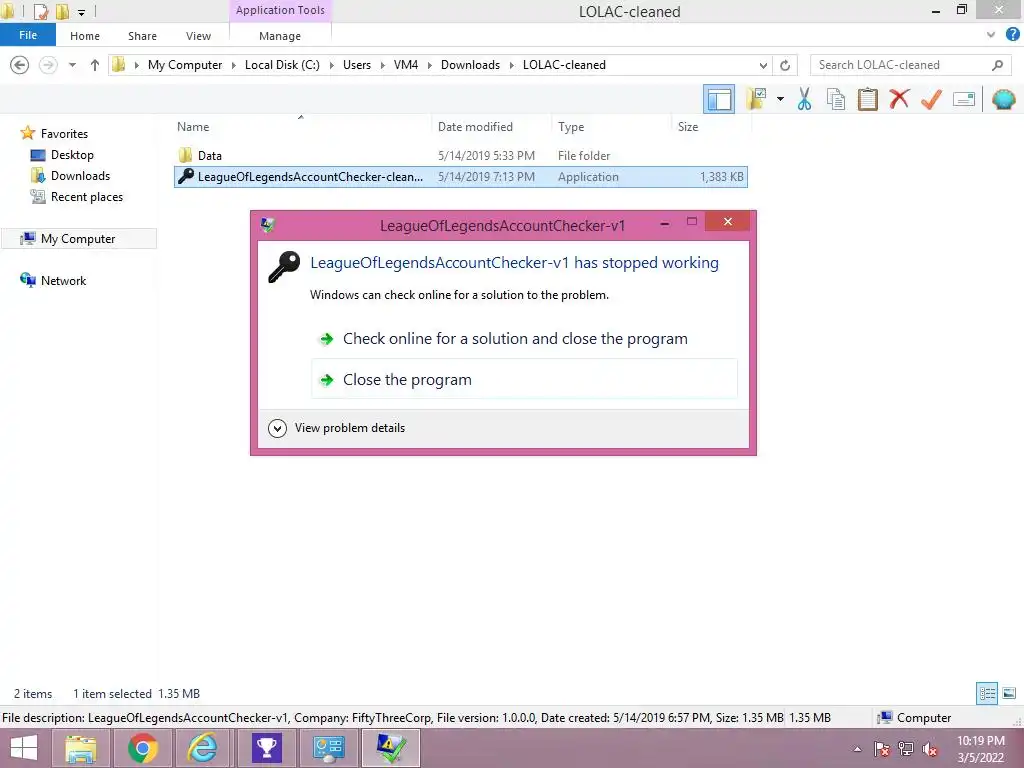Toggle the preview pane toolbar button
This screenshot has height=768, width=1024.
point(718,99)
